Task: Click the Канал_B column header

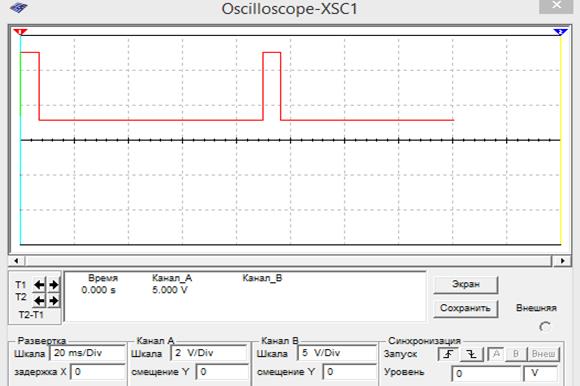Action: [x=262, y=278]
